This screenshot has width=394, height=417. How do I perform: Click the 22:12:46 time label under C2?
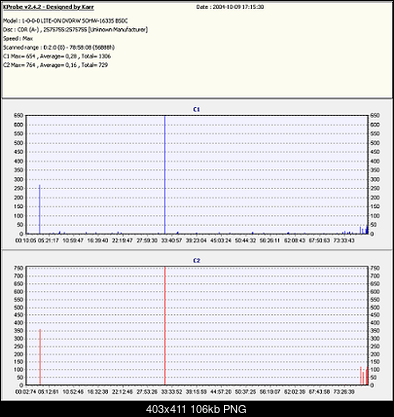coord(122,392)
